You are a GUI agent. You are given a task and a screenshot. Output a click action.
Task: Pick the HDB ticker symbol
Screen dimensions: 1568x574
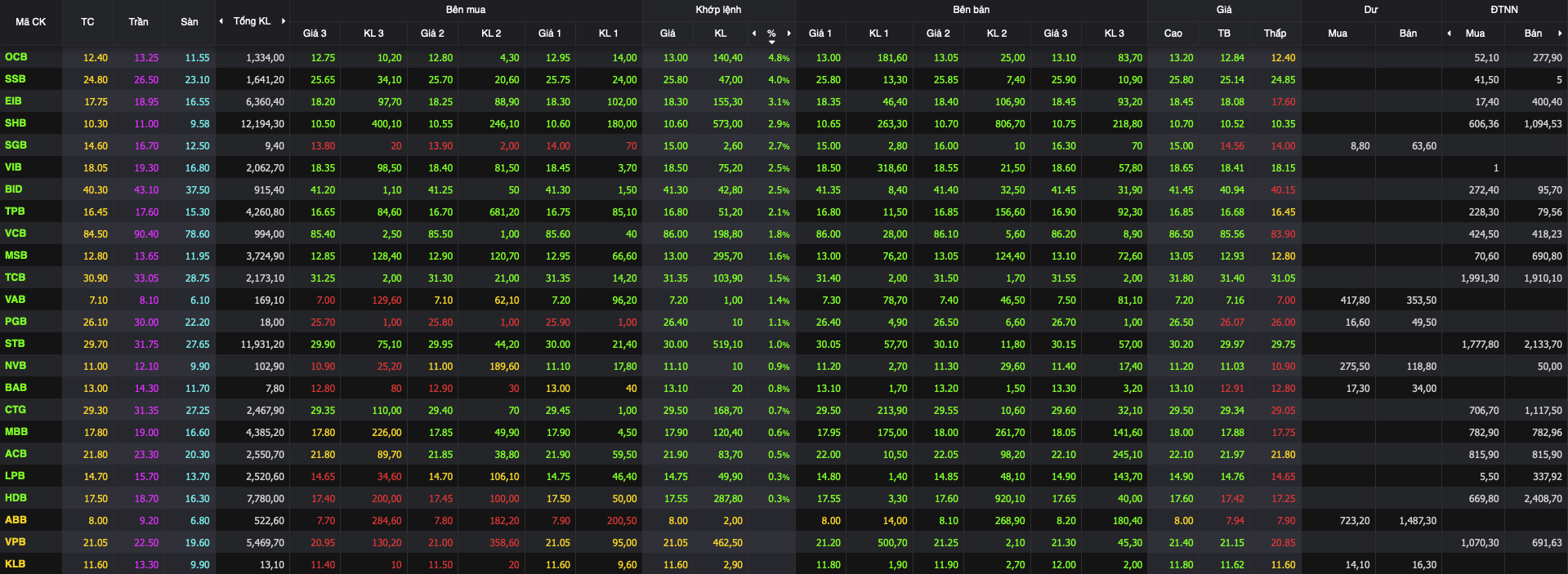(x=16, y=498)
